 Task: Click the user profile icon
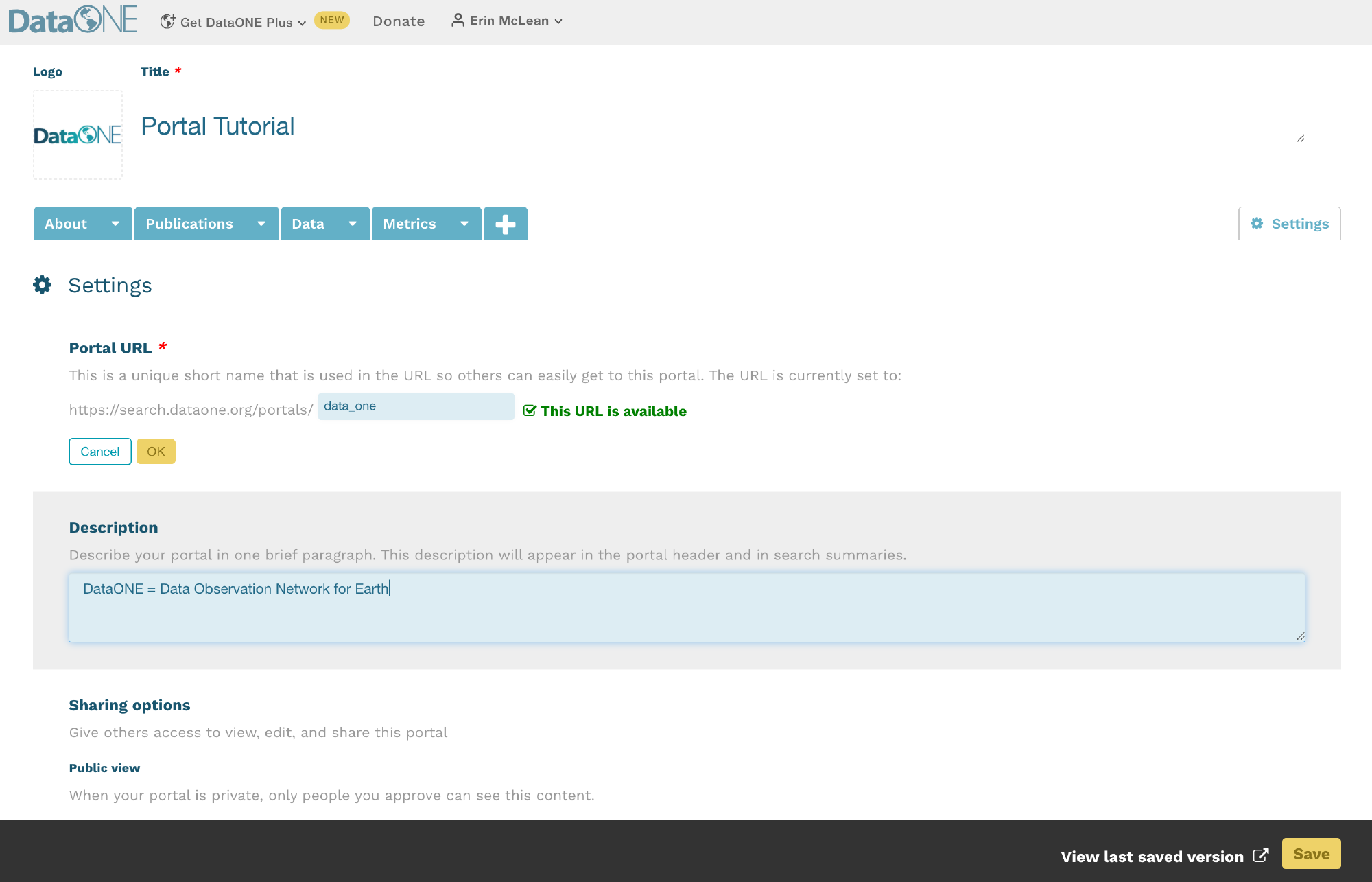(x=458, y=21)
